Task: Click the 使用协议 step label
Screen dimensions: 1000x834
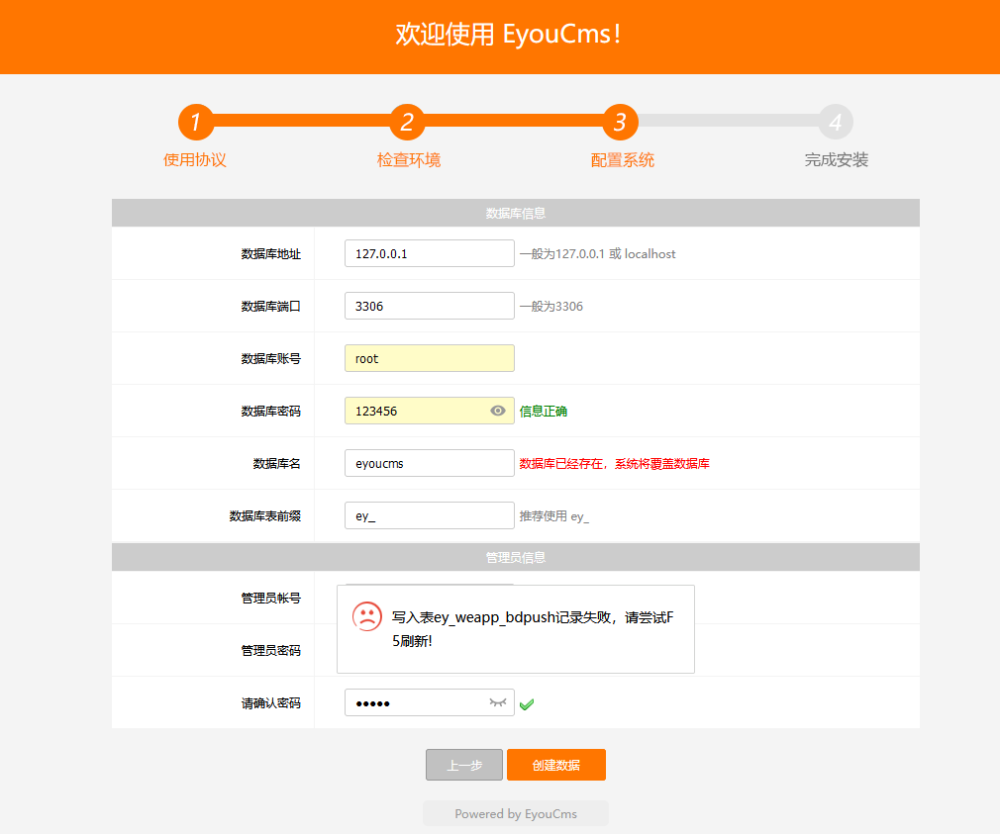Action: (195, 159)
